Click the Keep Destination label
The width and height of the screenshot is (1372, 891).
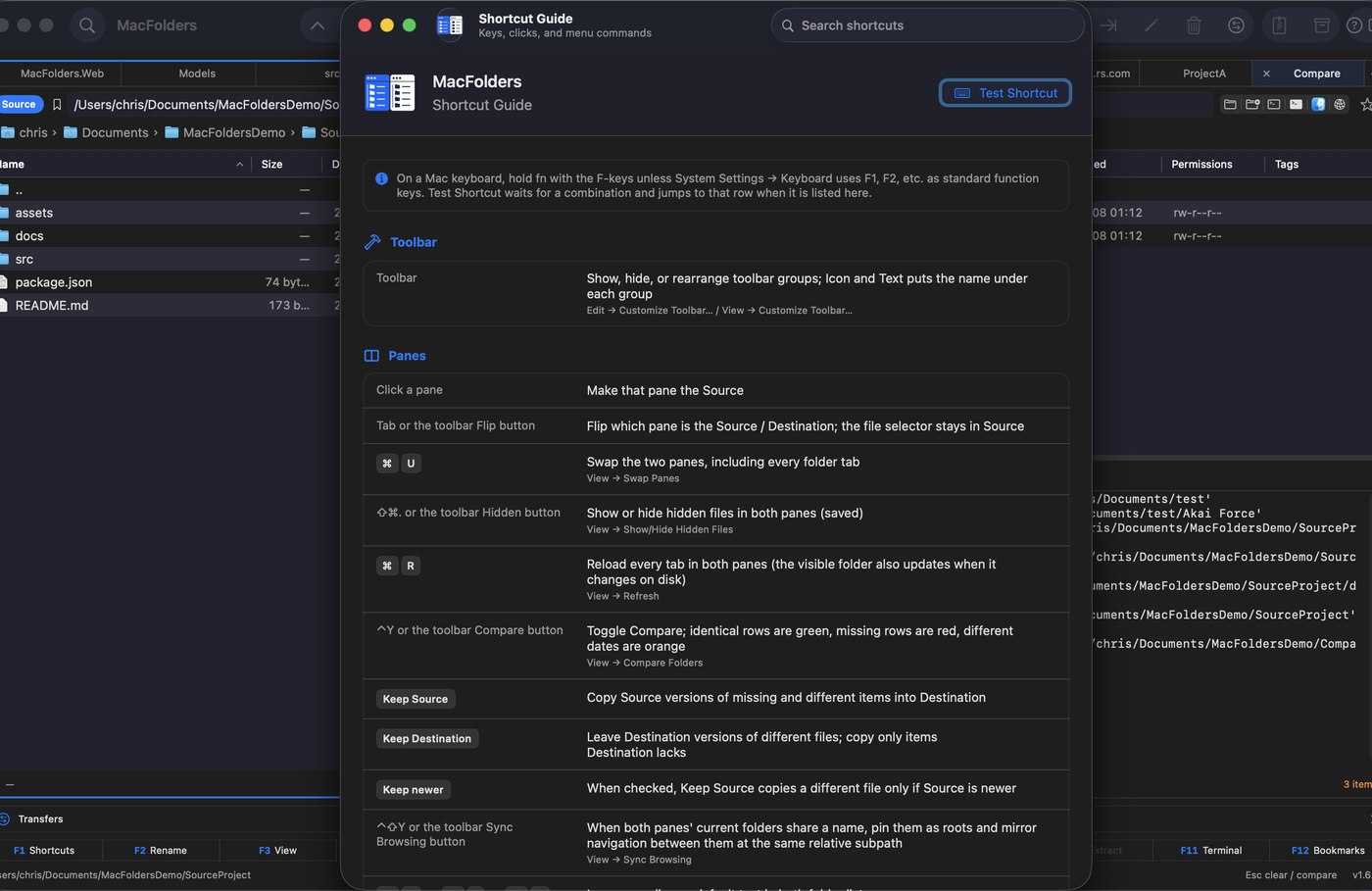coord(427,738)
